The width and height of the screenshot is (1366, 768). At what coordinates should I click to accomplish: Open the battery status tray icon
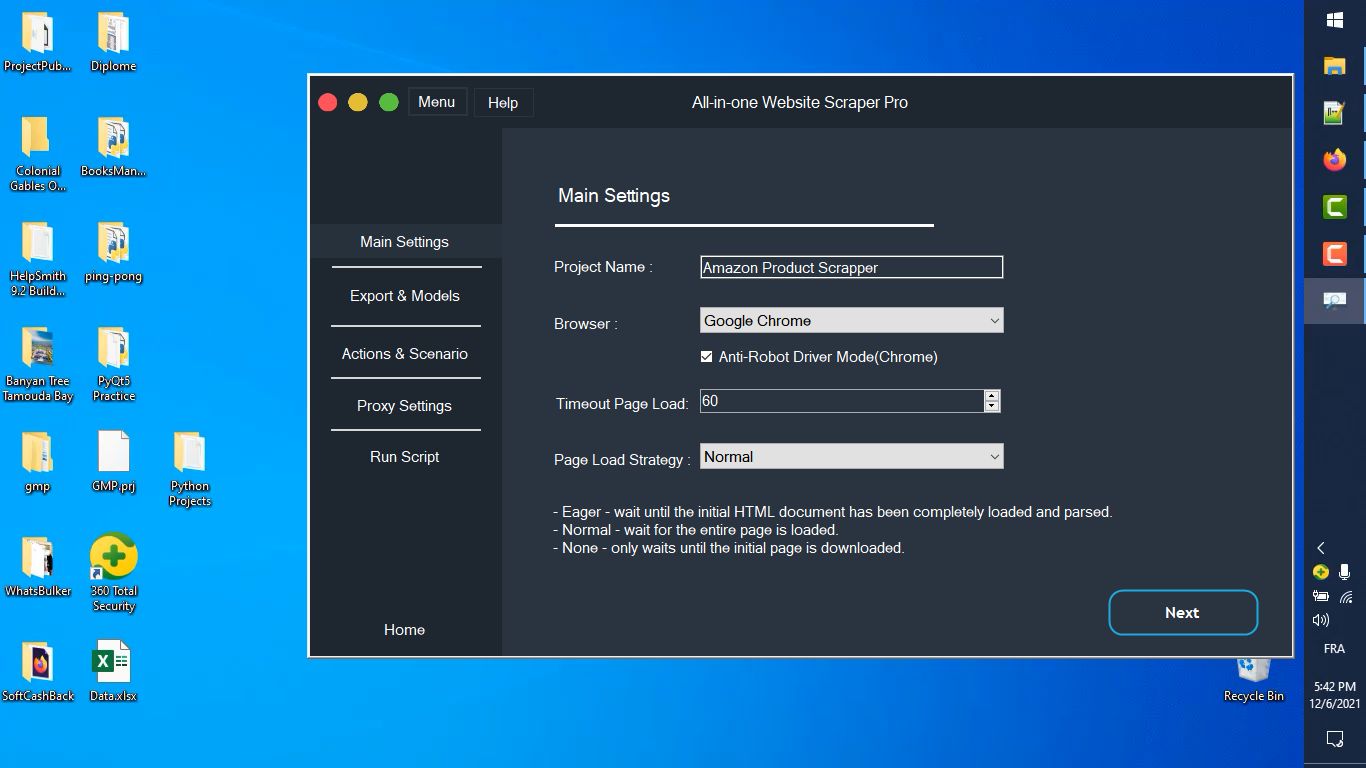pyautogui.click(x=1321, y=597)
